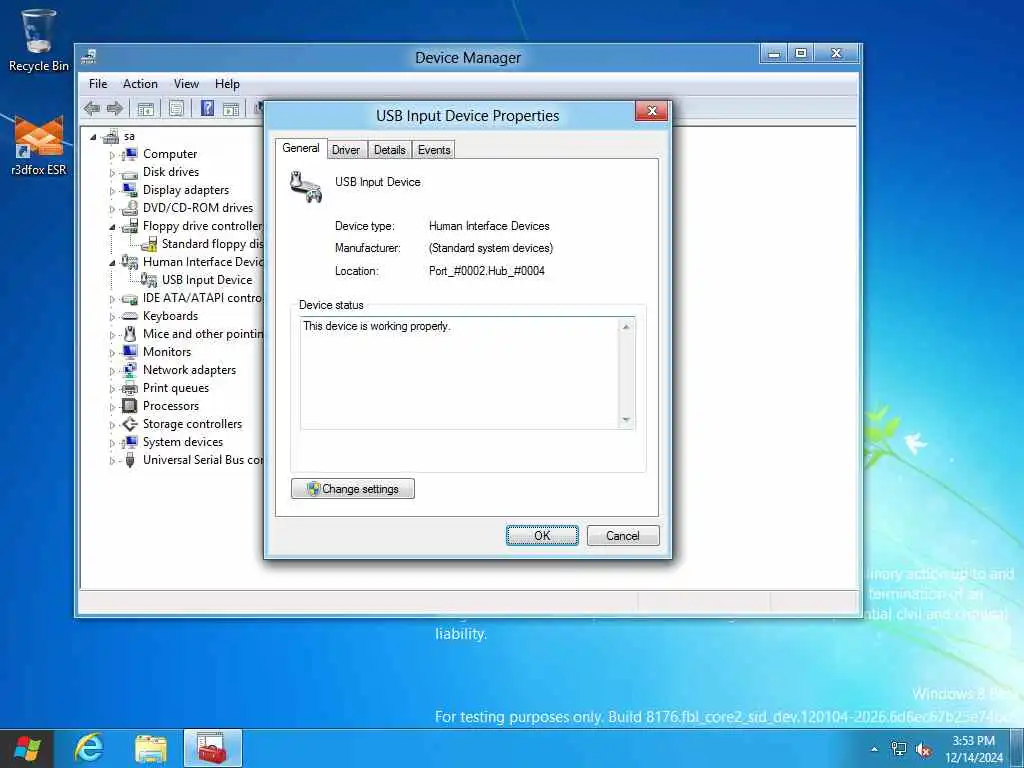Open the Start button on the taskbar
Image resolution: width=1024 pixels, height=768 pixels.
pyautogui.click(x=27, y=748)
